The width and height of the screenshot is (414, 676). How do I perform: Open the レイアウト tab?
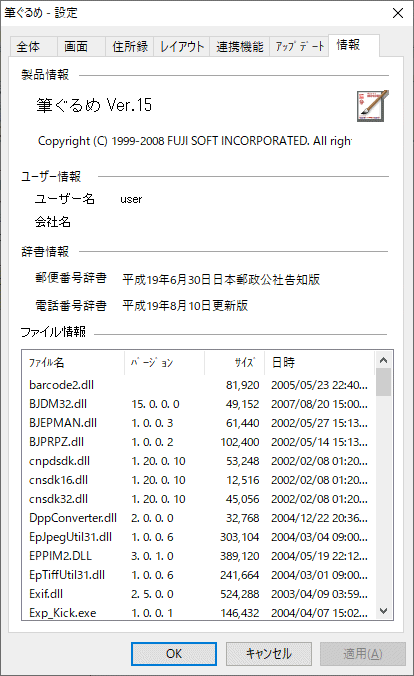pyautogui.click(x=182, y=46)
